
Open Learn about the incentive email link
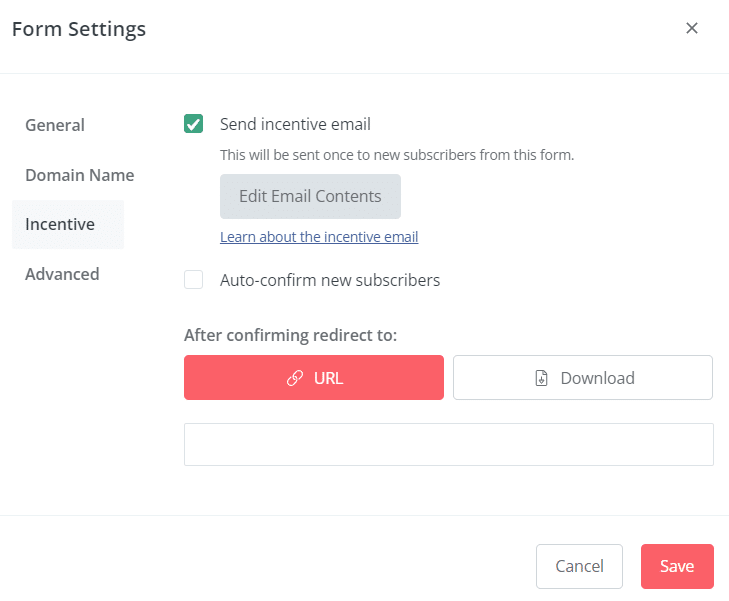pos(319,237)
